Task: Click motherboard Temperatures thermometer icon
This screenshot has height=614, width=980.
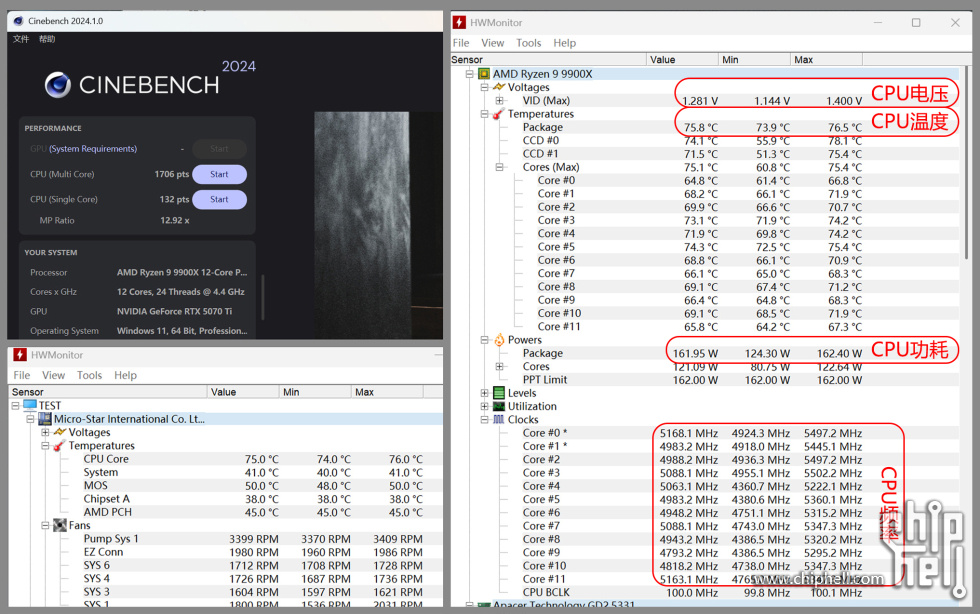Action: (x=59, y=446)
